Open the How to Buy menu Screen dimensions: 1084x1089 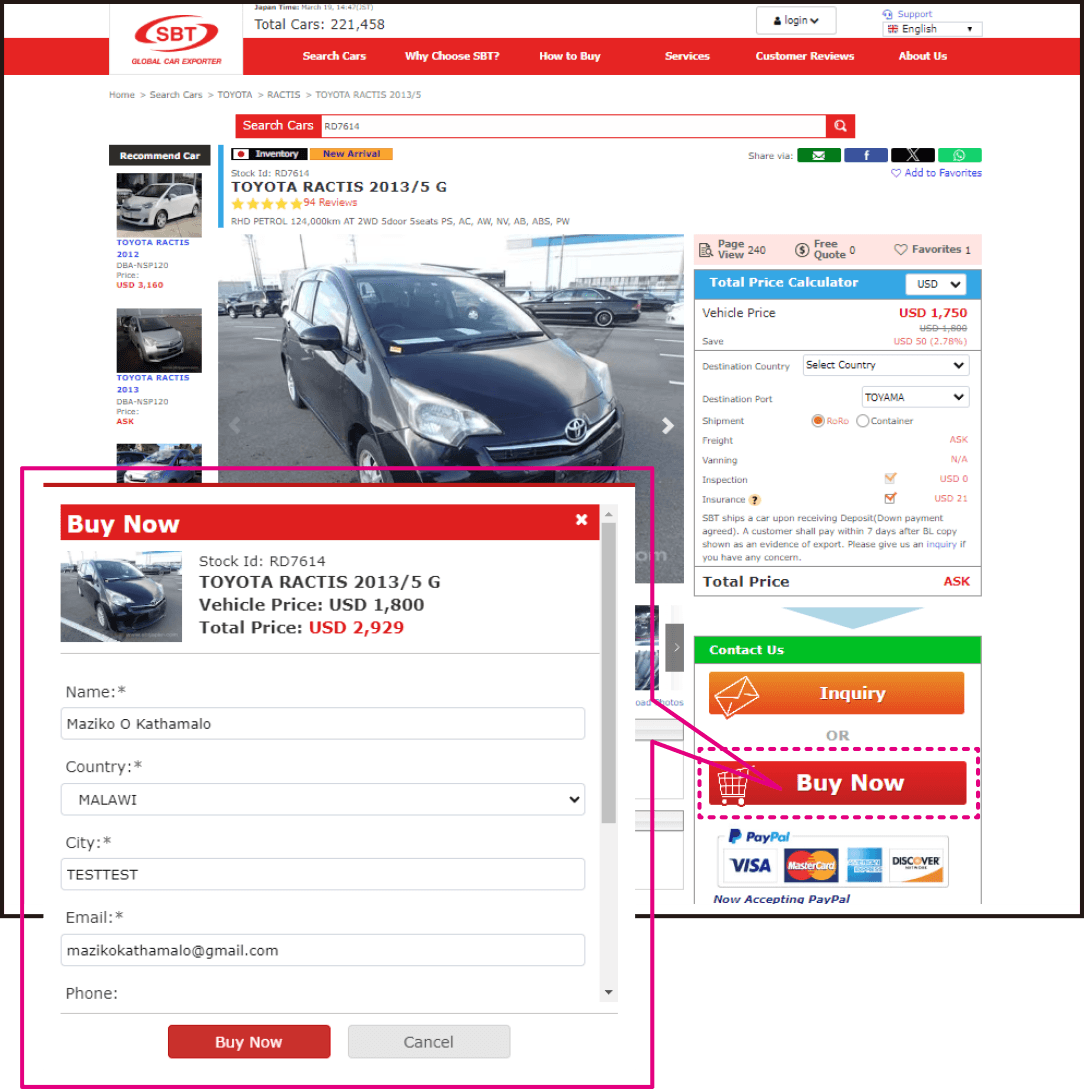coord(569,56)
